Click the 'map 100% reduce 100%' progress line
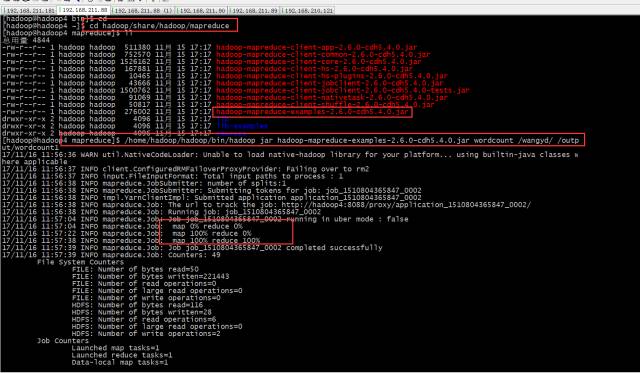Screen dimensions: 640x373 pos(216,240)
